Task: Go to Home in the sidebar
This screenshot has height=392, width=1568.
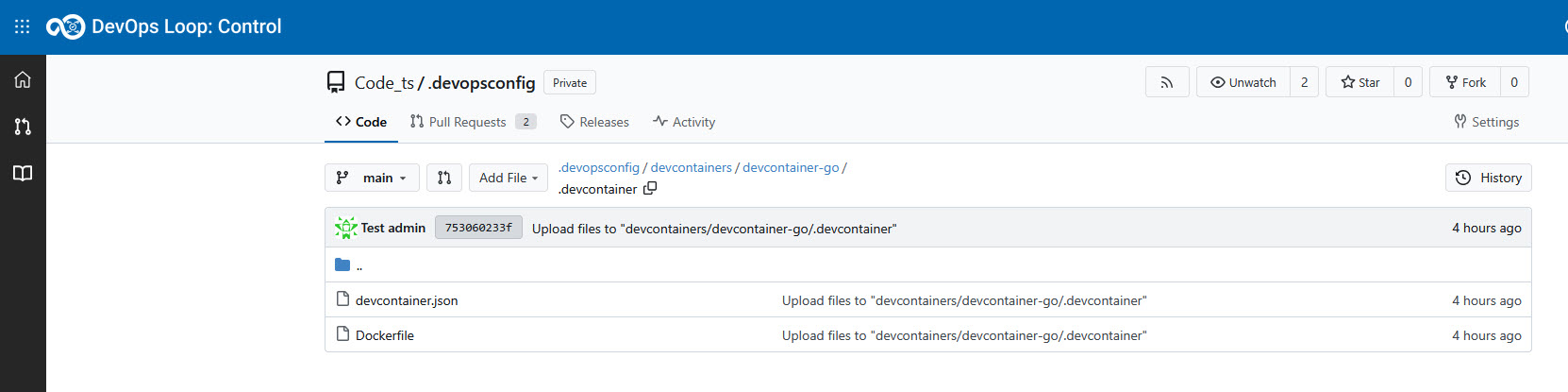Action: click(23, 79)
